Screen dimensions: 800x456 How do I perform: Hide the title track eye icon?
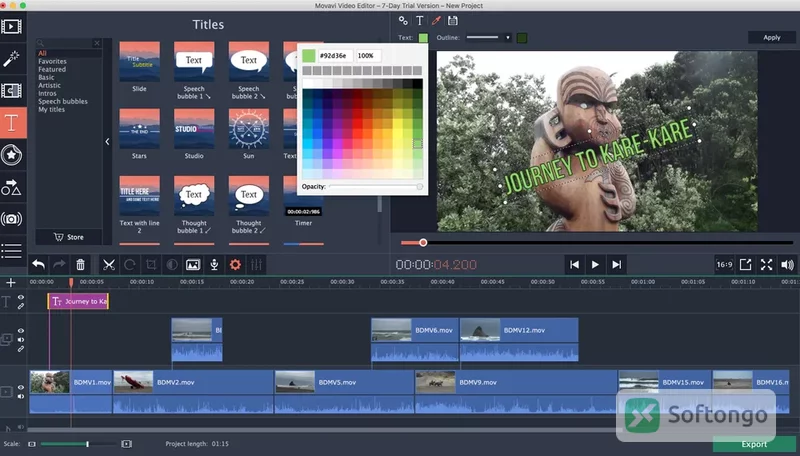(21, 297)
